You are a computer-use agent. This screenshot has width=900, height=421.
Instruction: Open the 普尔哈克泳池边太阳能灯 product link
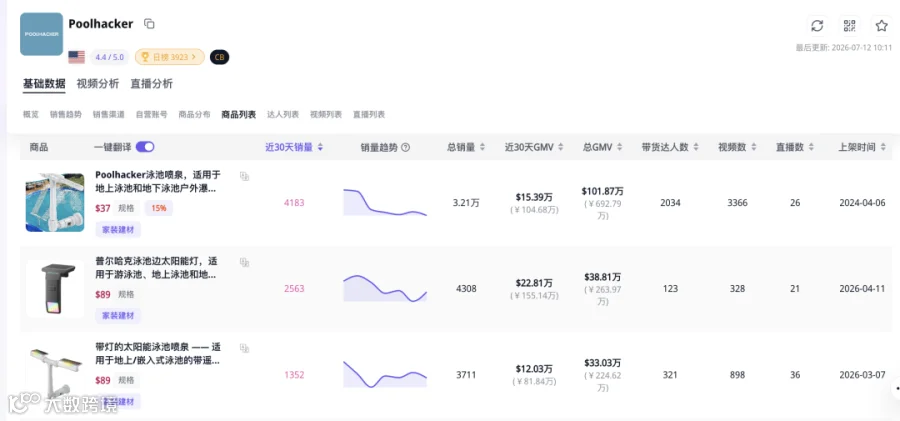[x=156, y=268]
